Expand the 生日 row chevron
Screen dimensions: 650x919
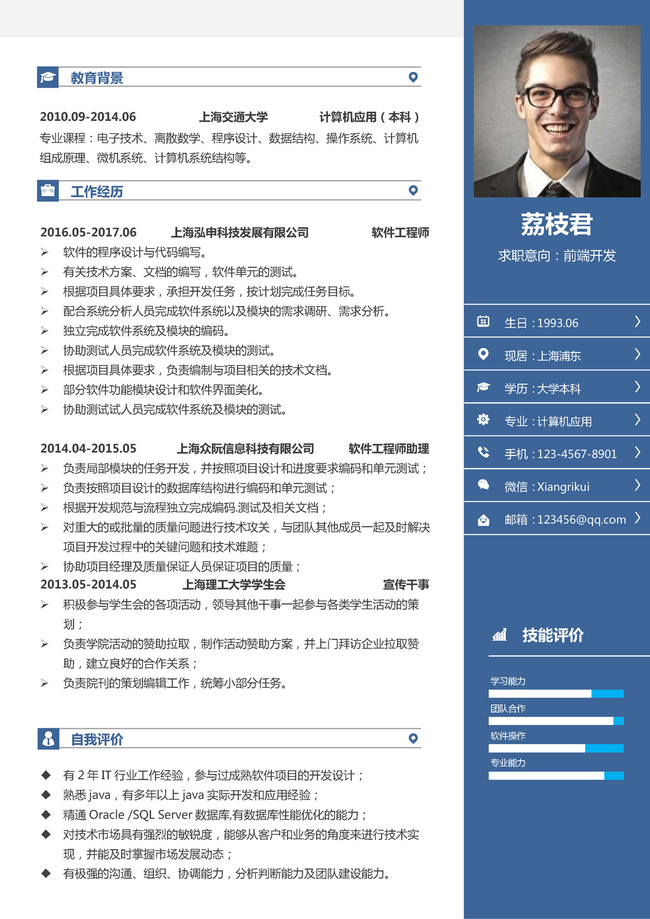click(x=638, y=321)
